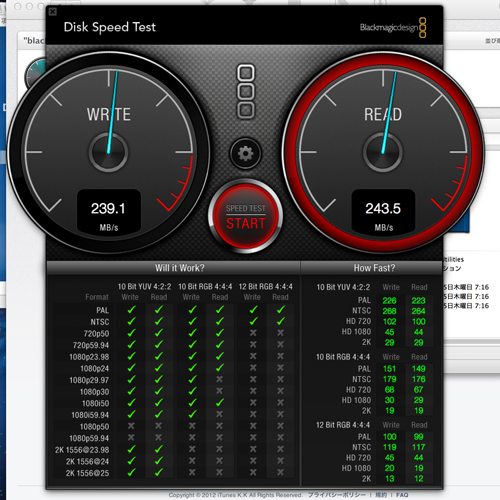Click the 12 Bit RGB 4:4:4 column header in Will it Work
500x500 pixels.
266,287
